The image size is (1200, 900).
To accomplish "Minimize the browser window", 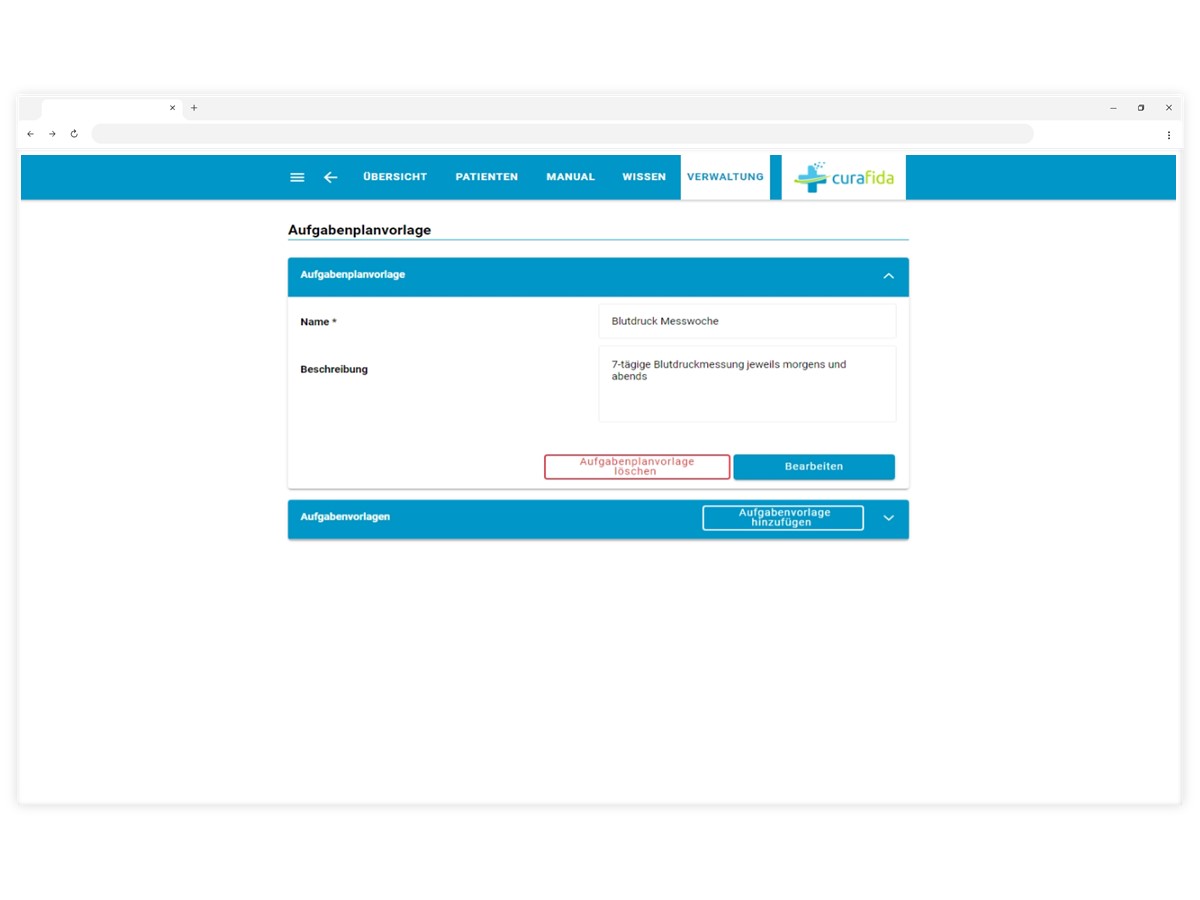I will pyautogui.click(x=1113, y=108).
